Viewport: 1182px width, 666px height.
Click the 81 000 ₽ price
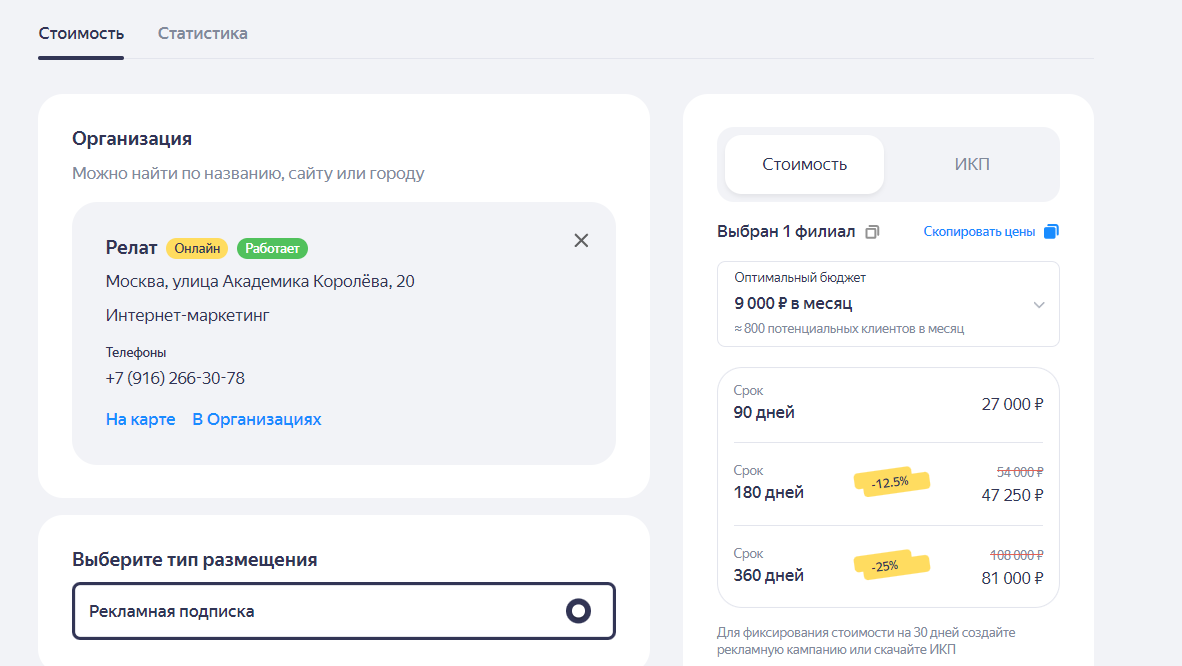point(1012,578)
